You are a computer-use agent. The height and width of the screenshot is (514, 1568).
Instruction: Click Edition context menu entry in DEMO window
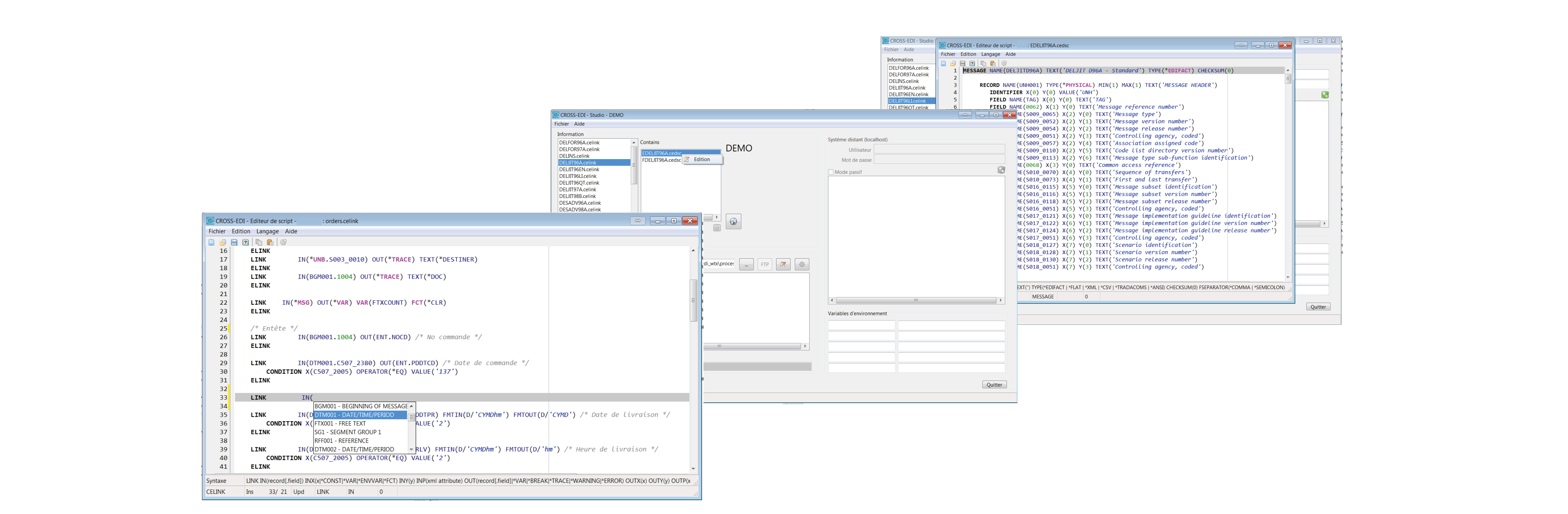[x=702, y=159]
